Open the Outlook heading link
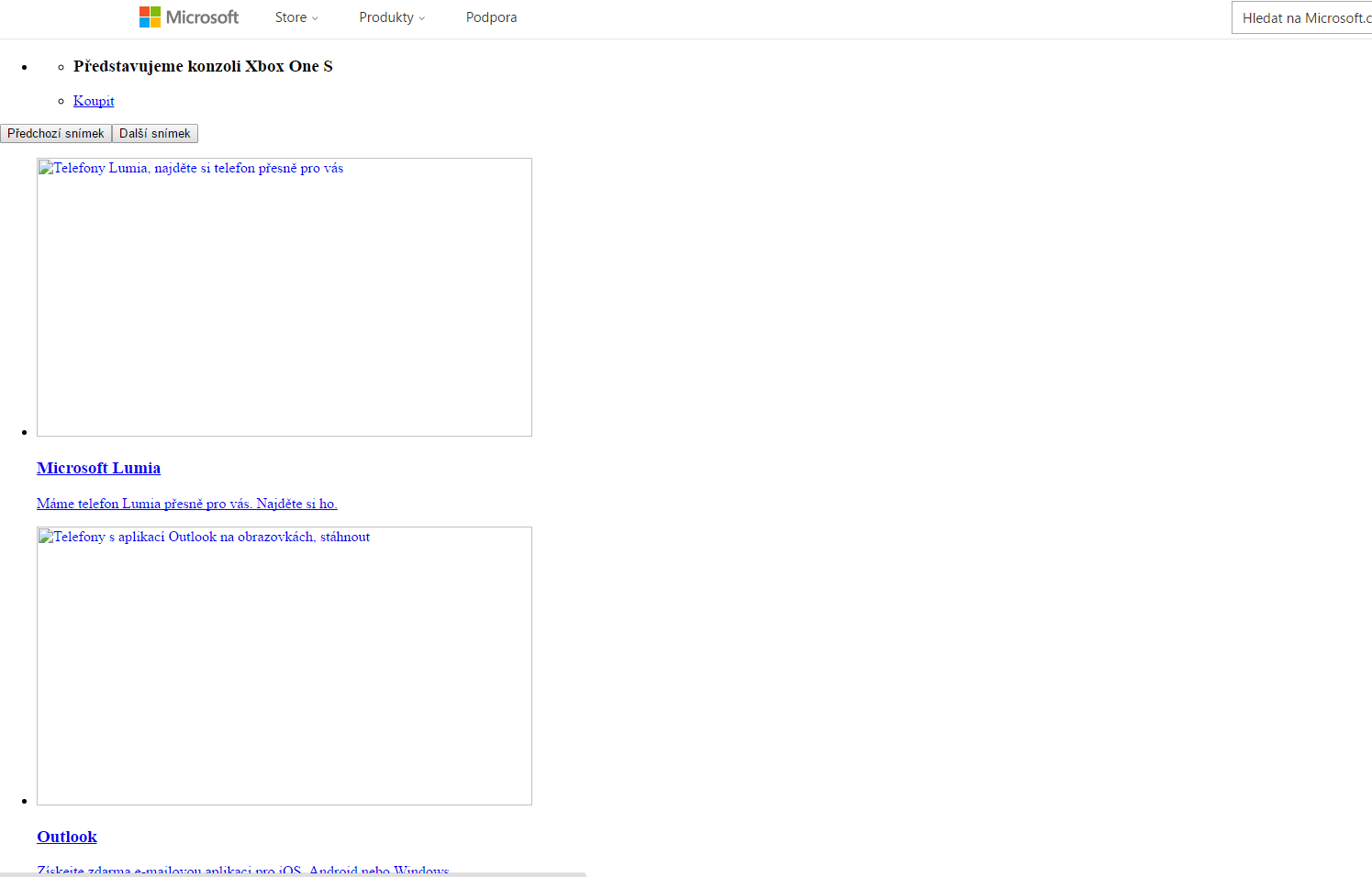The height and width of the screenshot is (877, 1372). 67,837
